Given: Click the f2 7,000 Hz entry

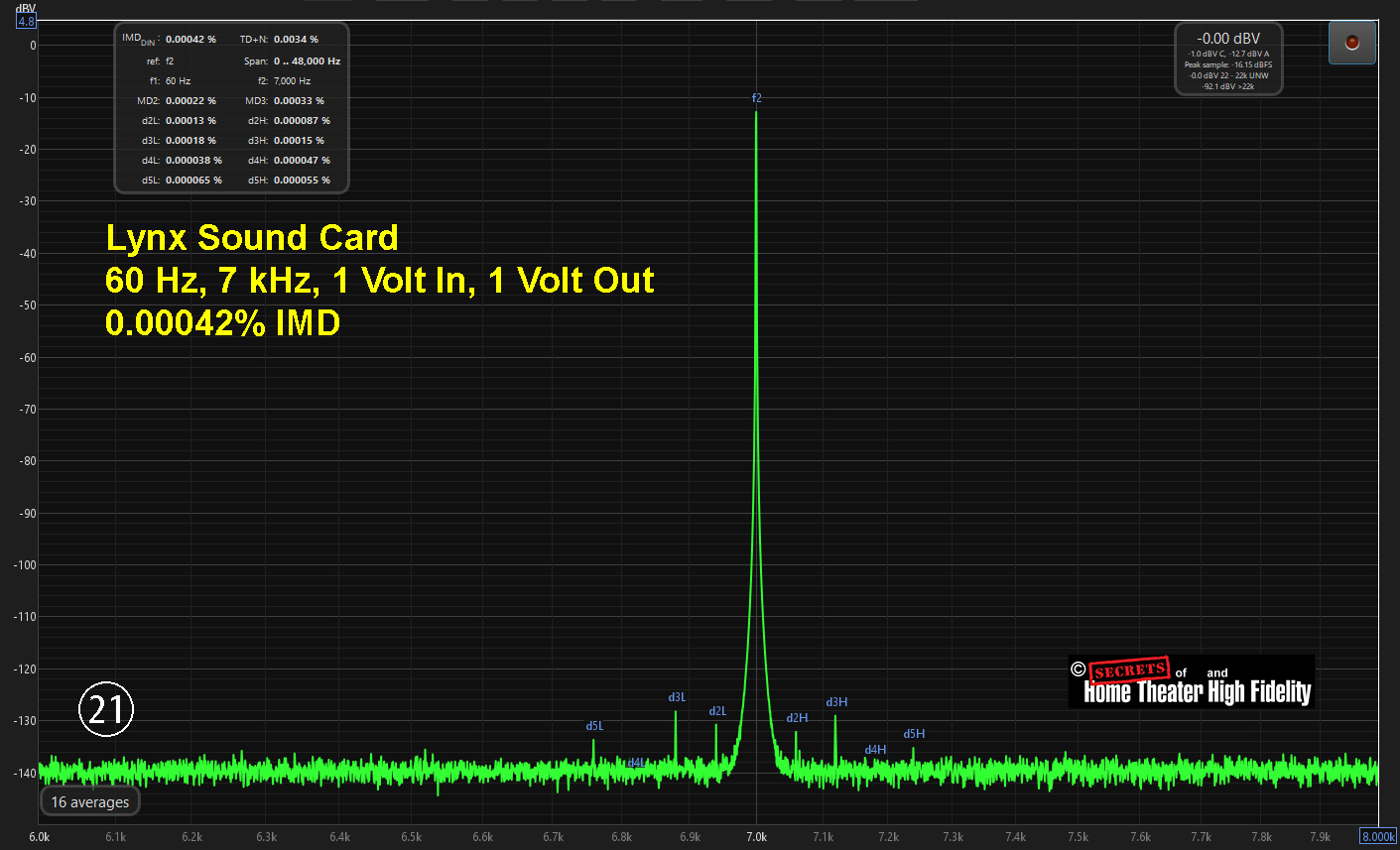Looking at the screenshot, I should (284, 81).
